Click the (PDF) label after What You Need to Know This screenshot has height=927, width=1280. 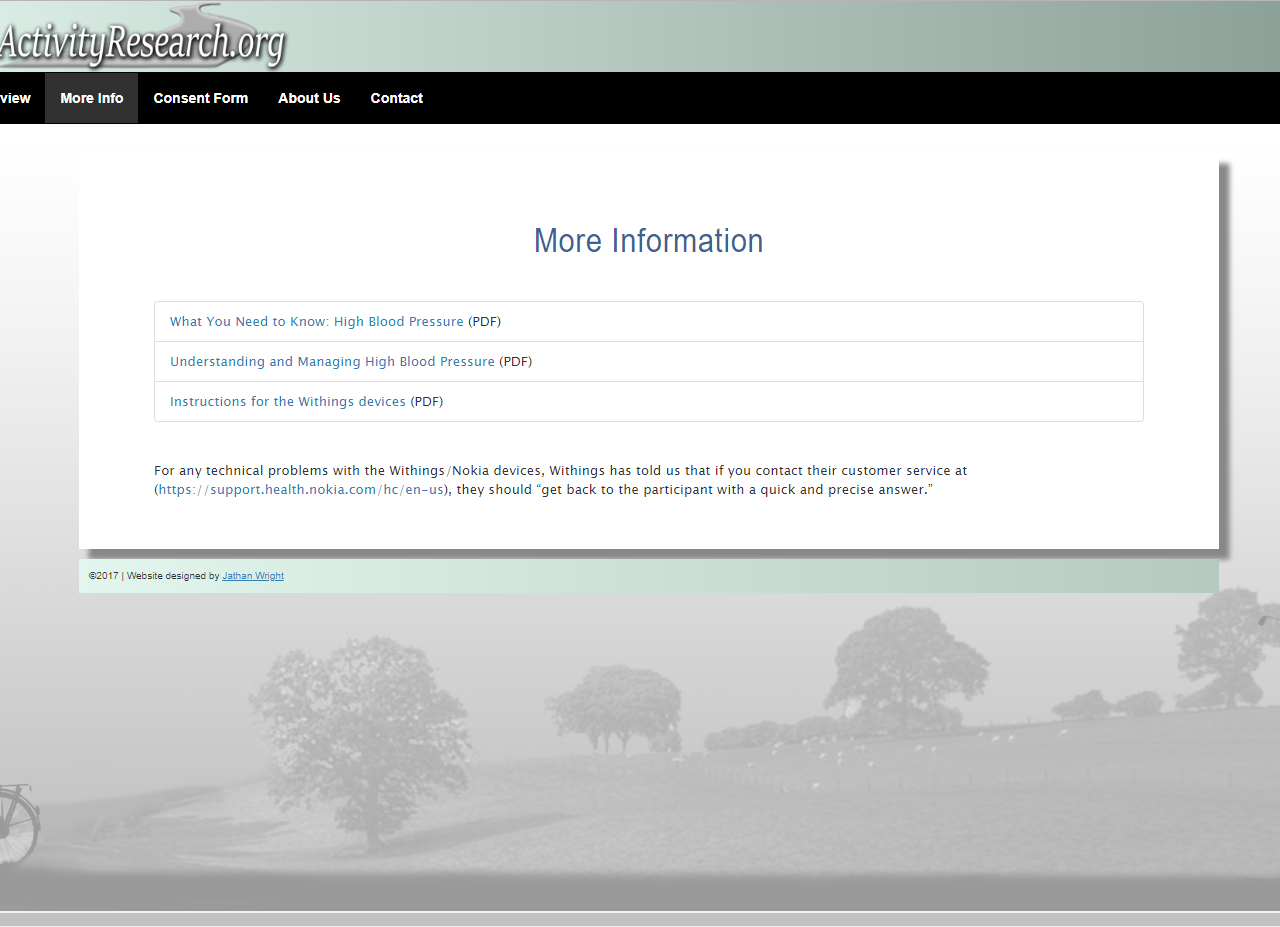point(485,322)
